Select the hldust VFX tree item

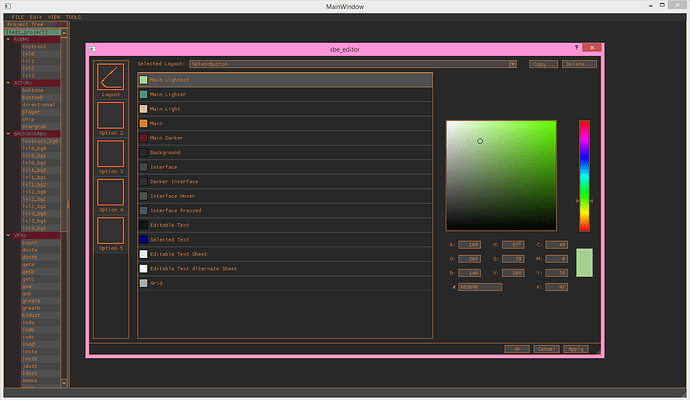40,315
